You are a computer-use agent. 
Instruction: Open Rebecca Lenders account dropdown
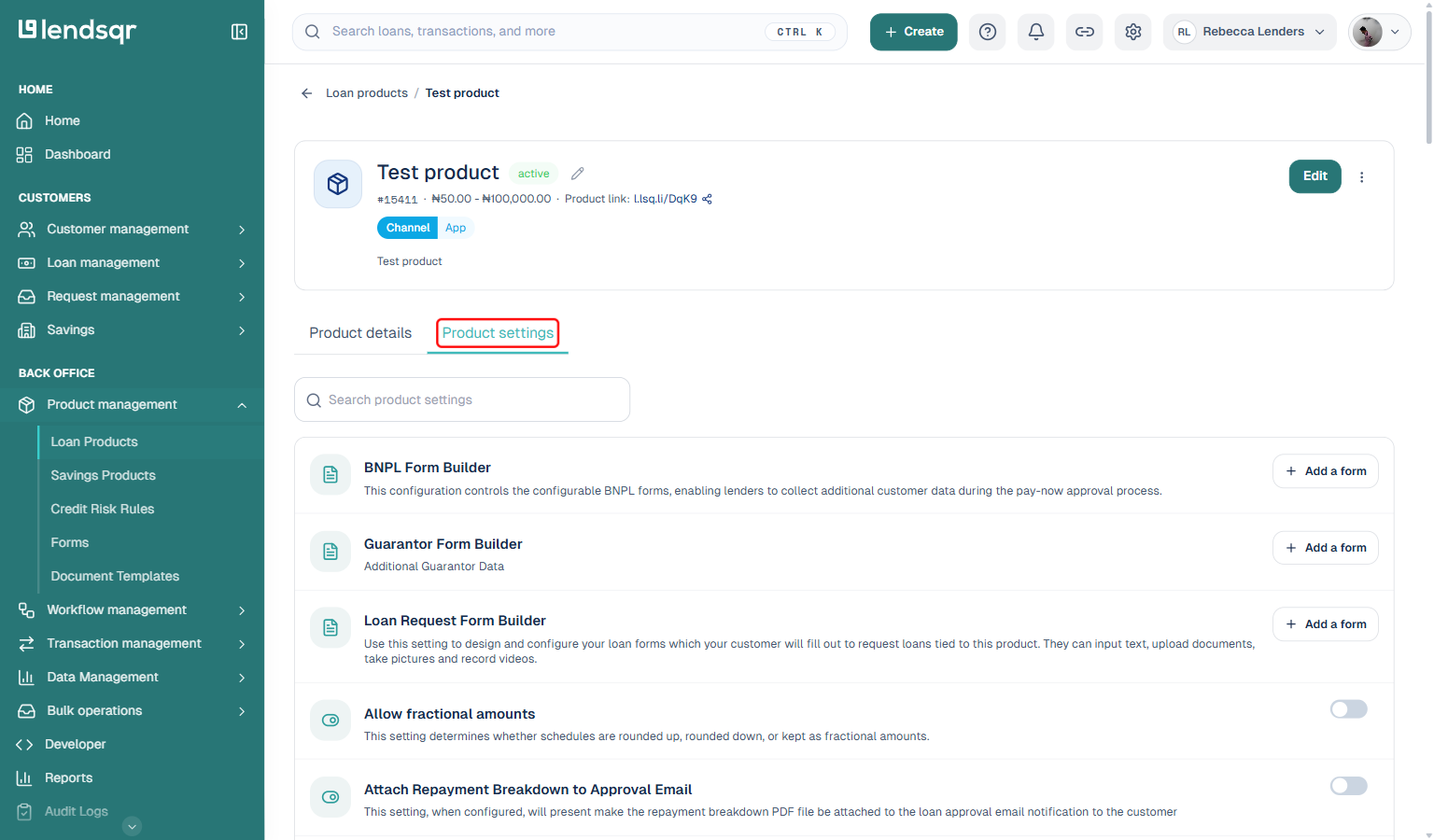pos(1249,32)
